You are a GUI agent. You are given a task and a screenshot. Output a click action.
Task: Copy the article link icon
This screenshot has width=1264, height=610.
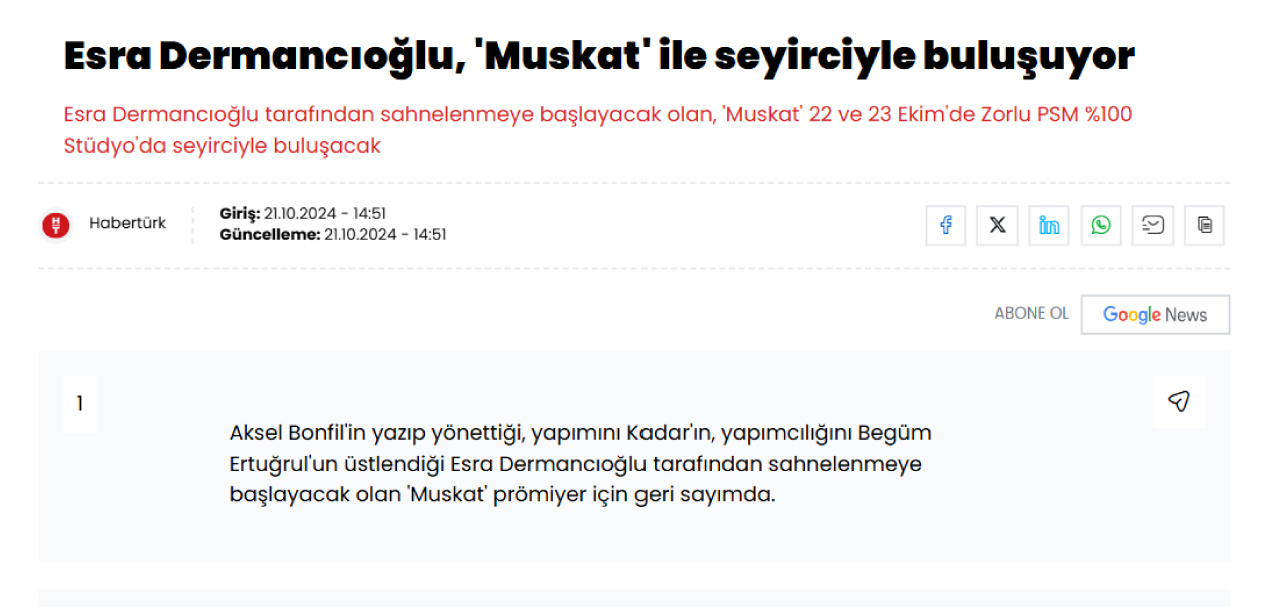pos(1205,226)
